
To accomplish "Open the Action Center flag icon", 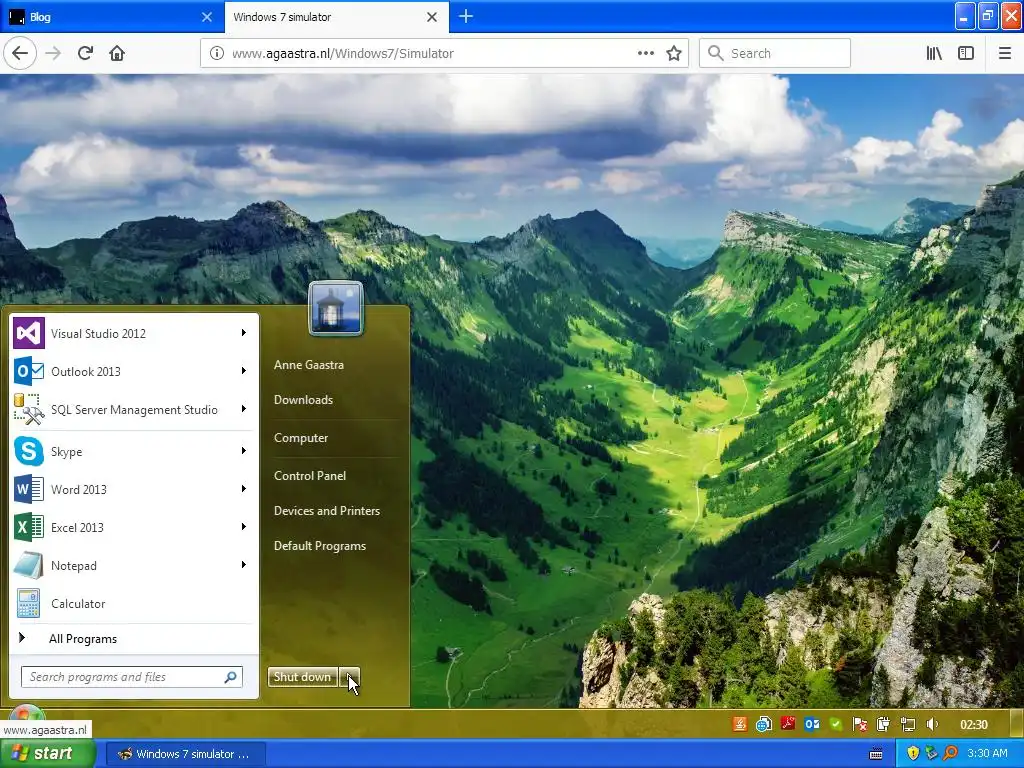I will point(859,724).
